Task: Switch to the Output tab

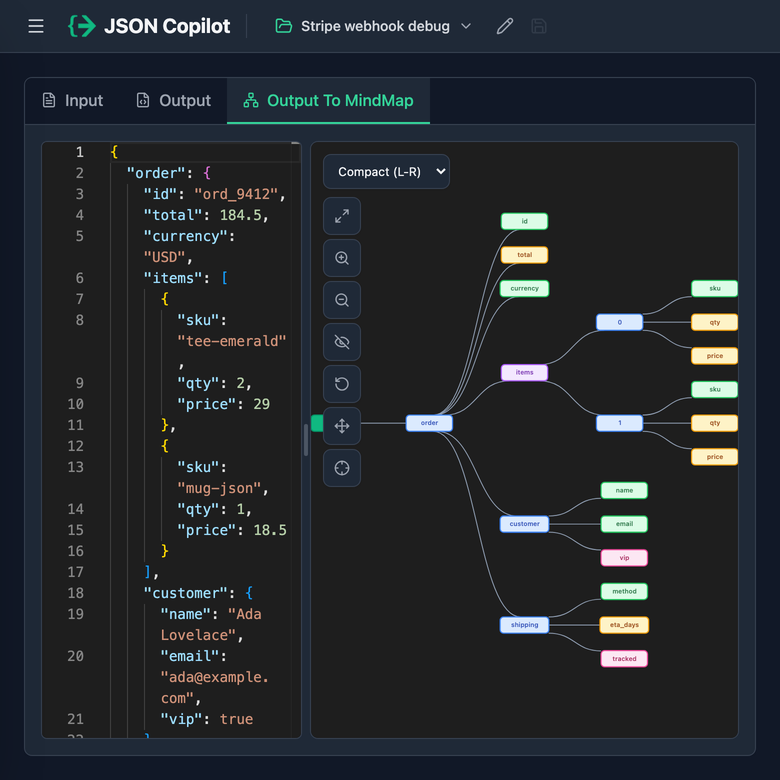Action: pyautogui.click(x=174, y=100)
